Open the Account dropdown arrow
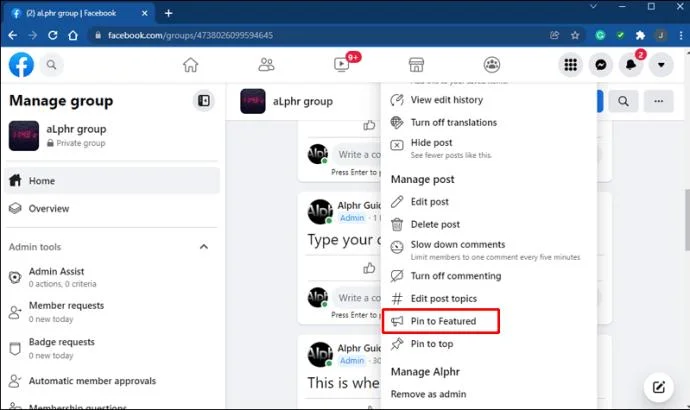The height and width of the screenshot is (410, 690). coord(661,65)
